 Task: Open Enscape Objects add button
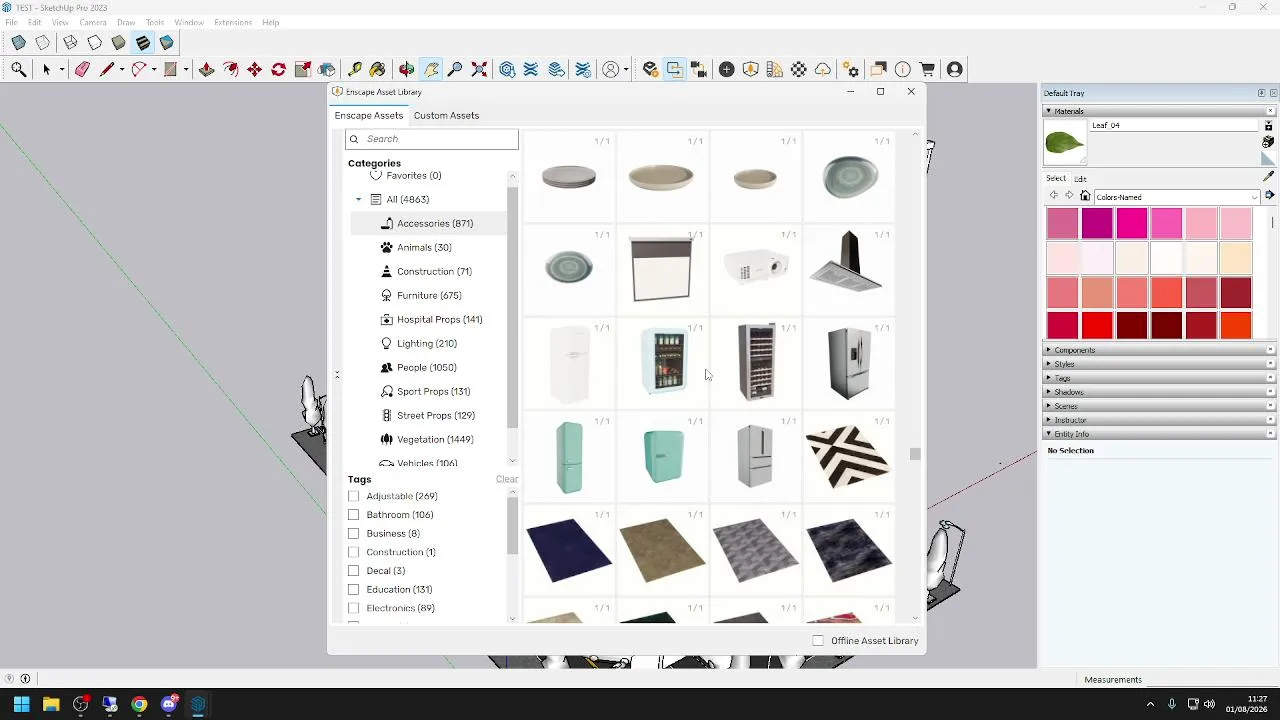coord(727,69)
